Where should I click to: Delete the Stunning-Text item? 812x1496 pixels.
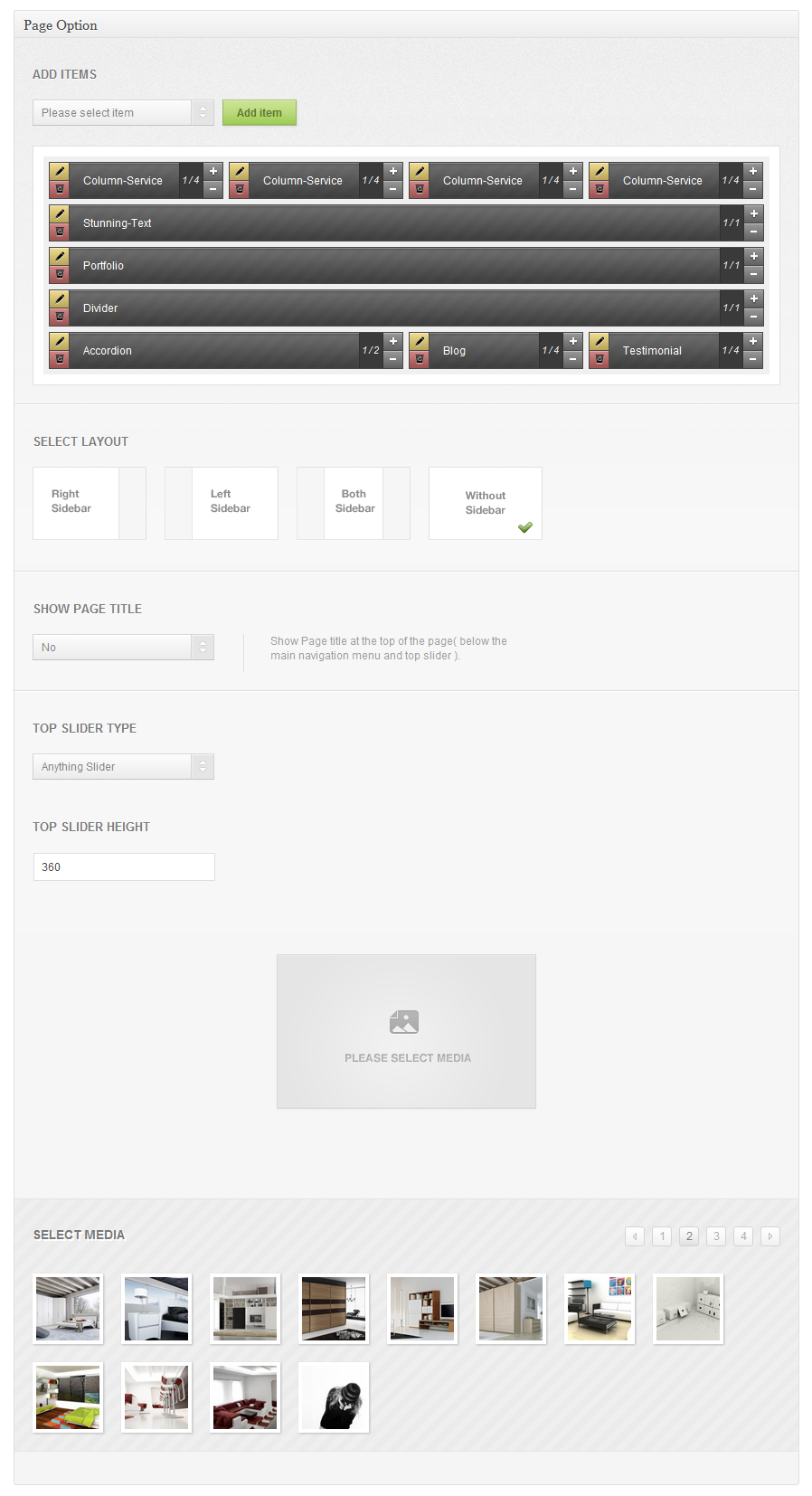coord(59,232)
